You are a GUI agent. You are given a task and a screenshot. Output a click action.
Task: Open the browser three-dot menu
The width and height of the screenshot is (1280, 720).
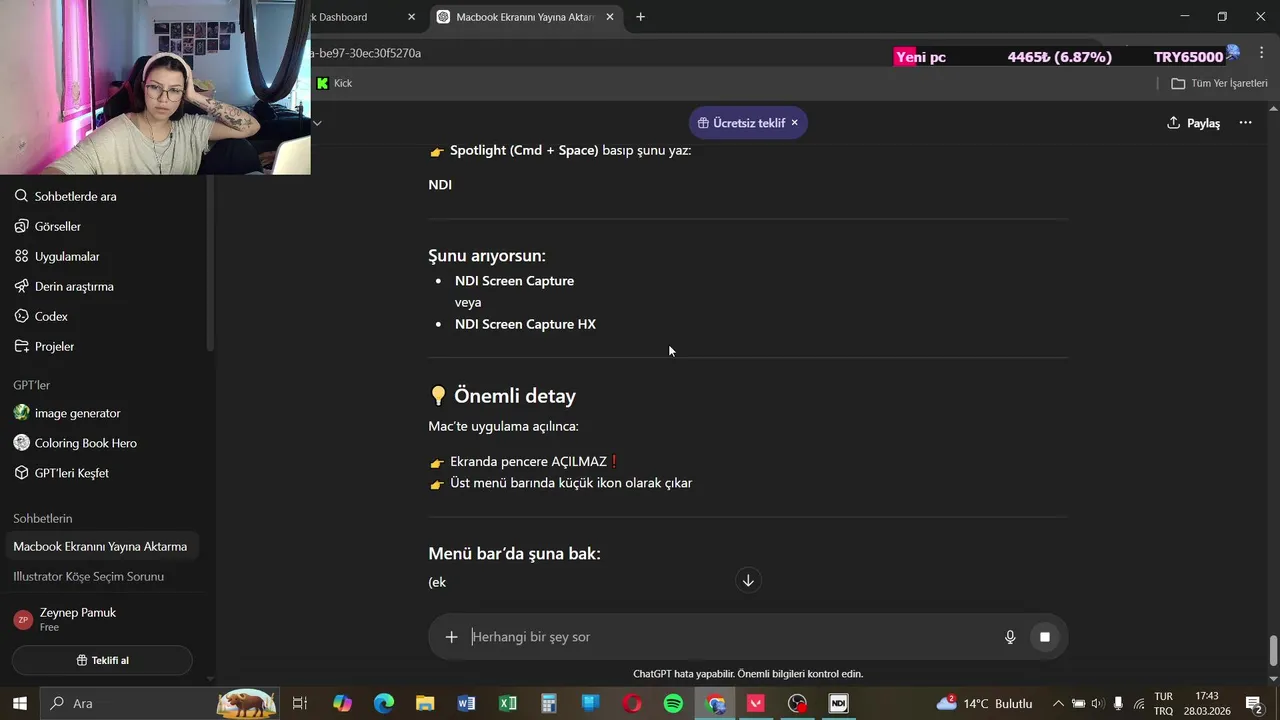[1262, 53]
